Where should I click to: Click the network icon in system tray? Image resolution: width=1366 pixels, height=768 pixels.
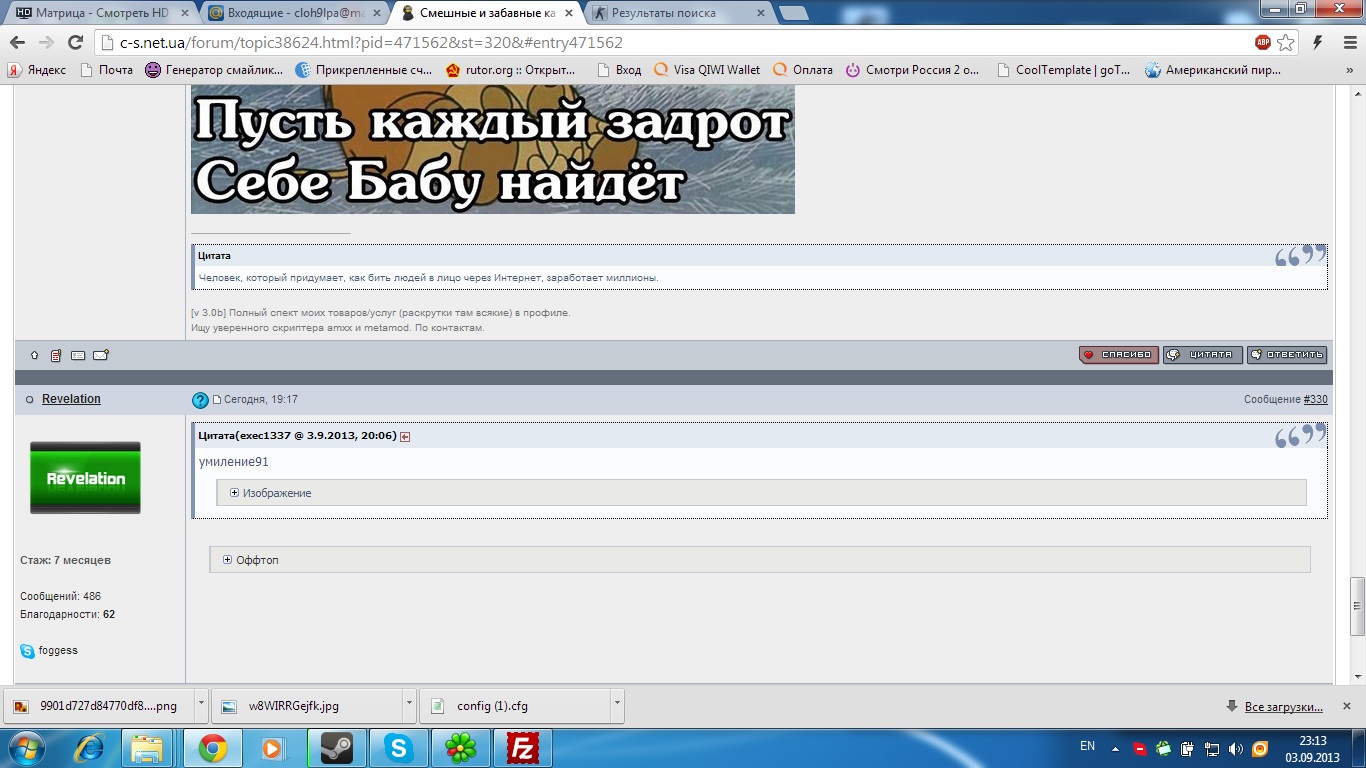click(1211, 748)
